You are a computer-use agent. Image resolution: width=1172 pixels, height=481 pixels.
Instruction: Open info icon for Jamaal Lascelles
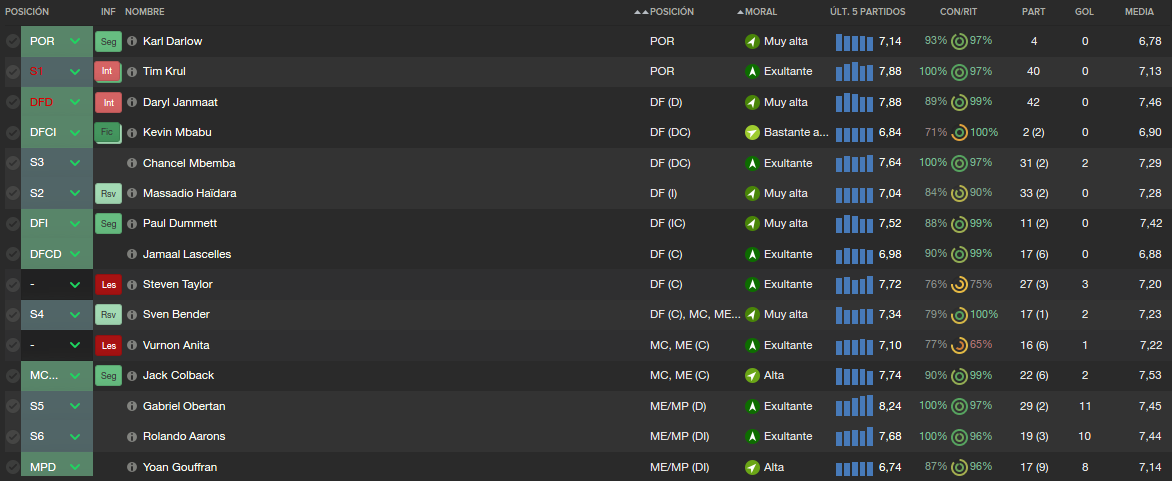click(132, 255)
